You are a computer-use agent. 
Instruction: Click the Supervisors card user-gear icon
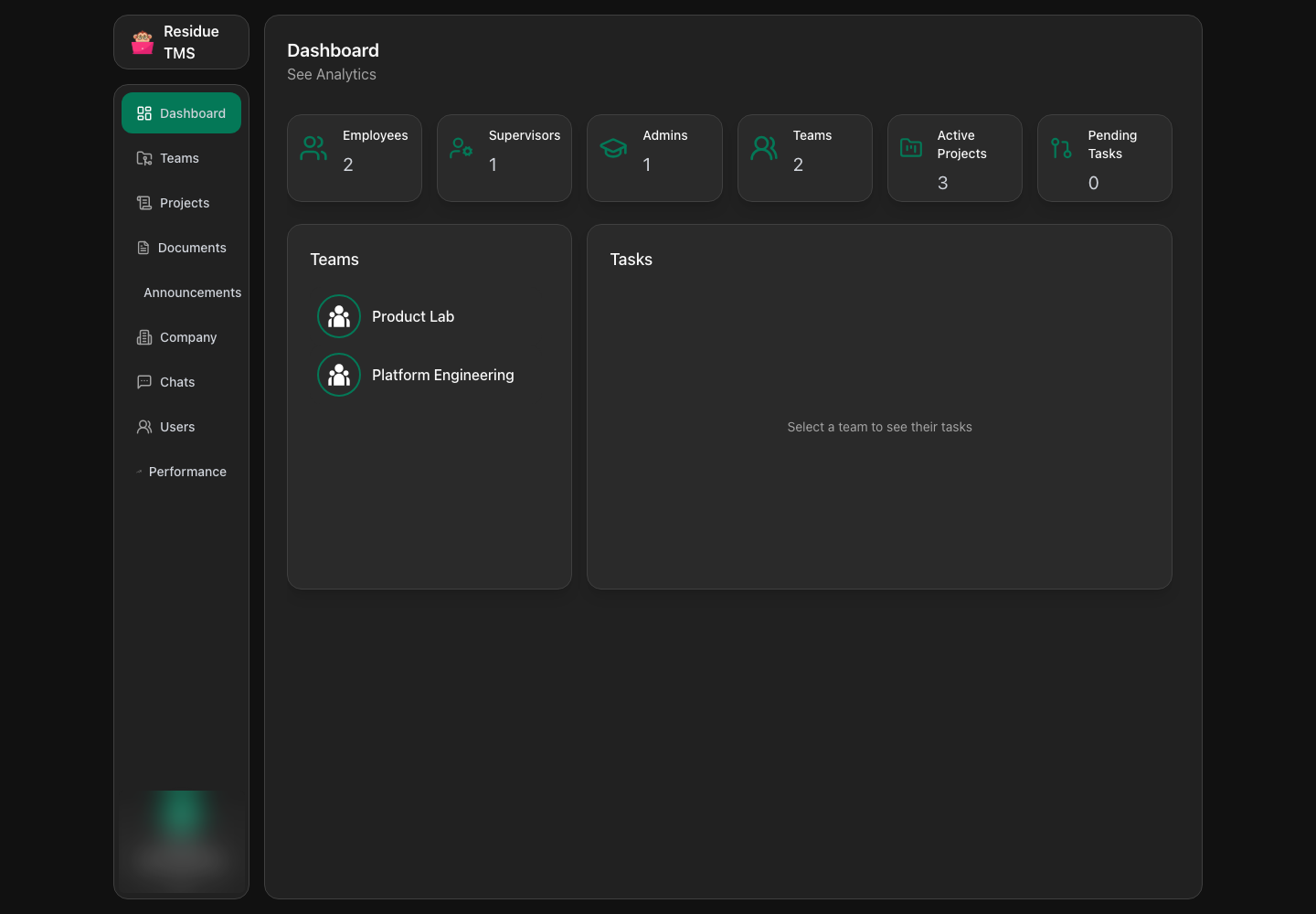462,148
